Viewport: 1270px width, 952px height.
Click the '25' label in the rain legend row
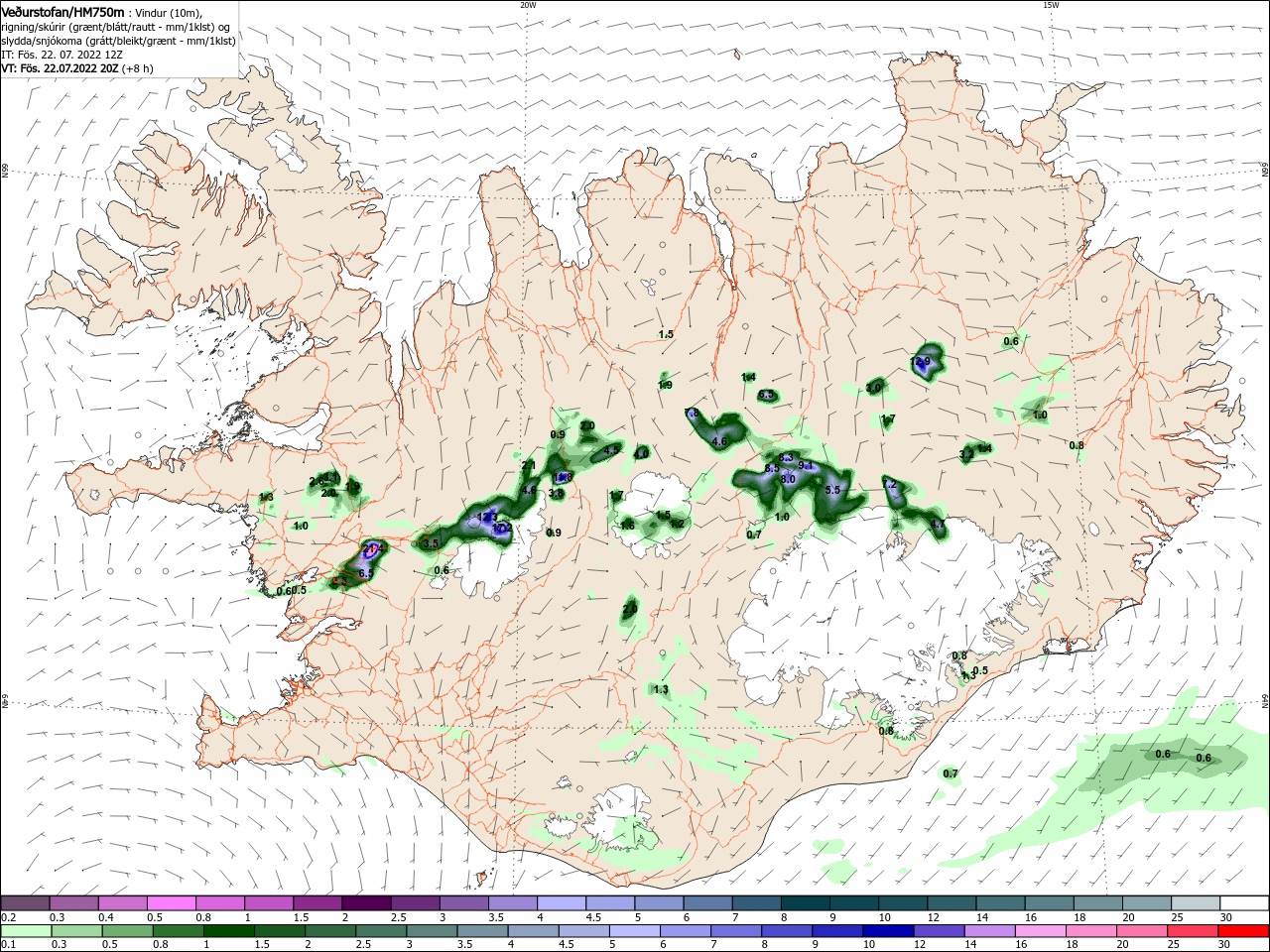pos(1173,945)
